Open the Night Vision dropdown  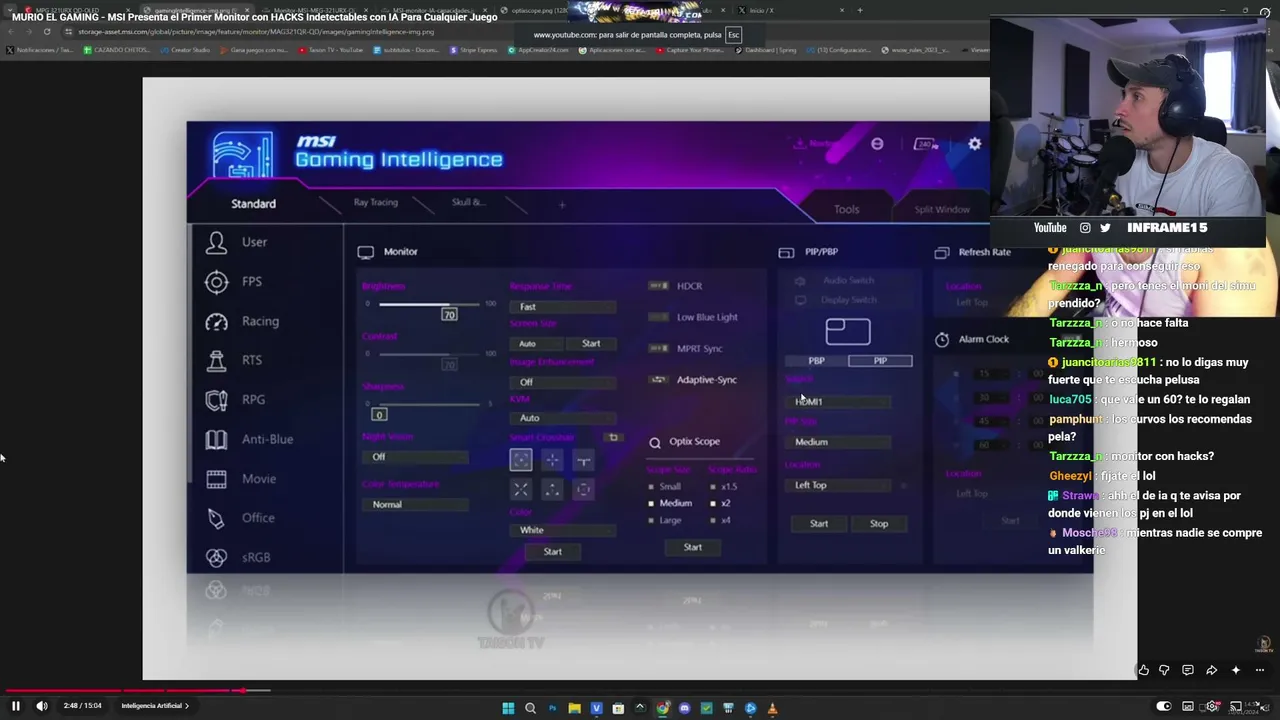tap(415, 457)
